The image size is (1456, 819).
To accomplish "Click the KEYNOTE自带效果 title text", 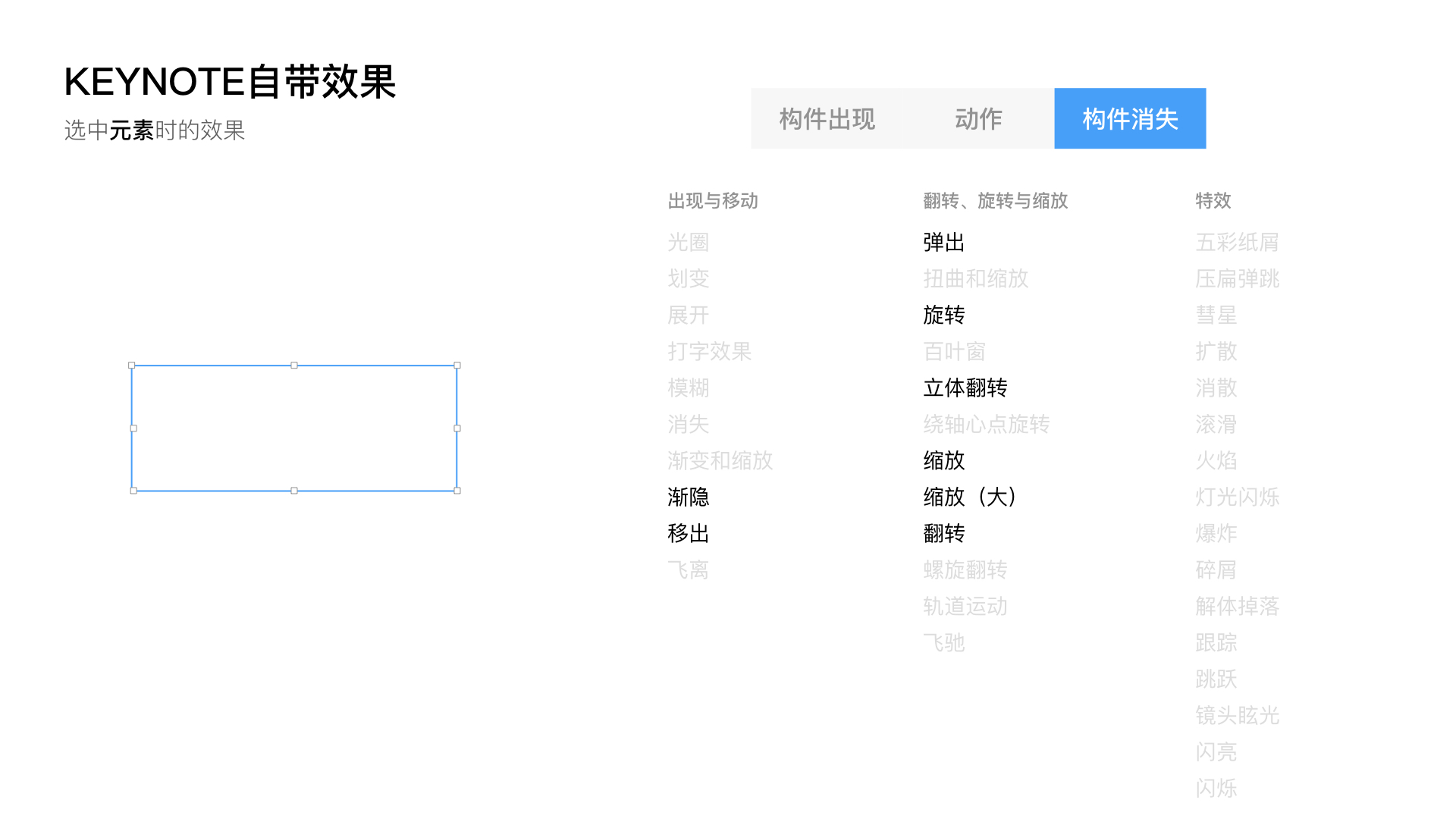I will point(230,82).
